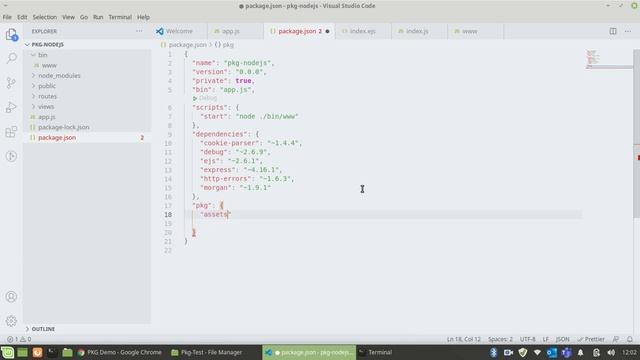Screen dimensions: 640x360
Task: Open the Linux Mint start menu
Action: tap(7, 352)
